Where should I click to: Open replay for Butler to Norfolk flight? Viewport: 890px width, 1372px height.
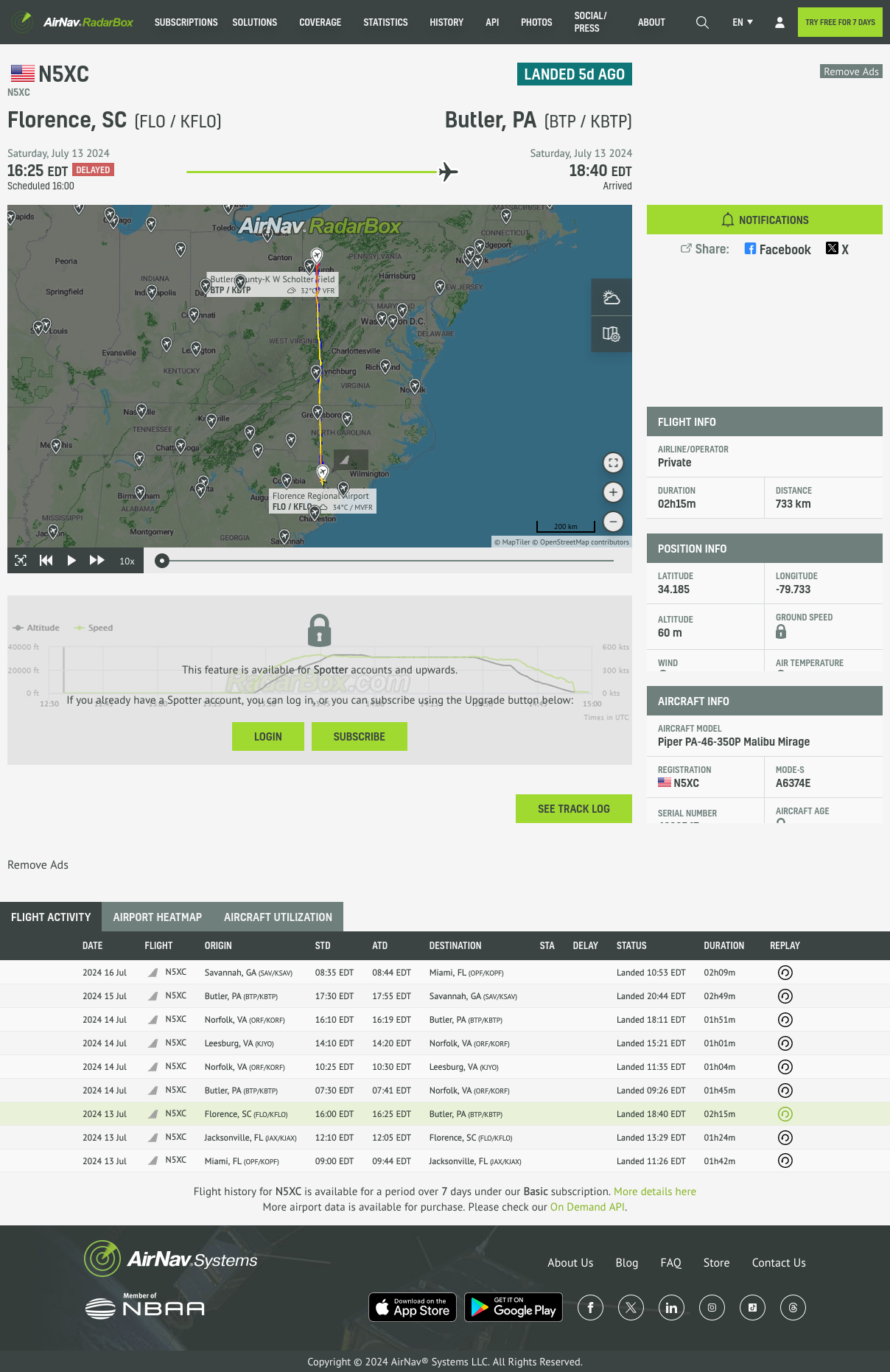tap(785, 1091)
